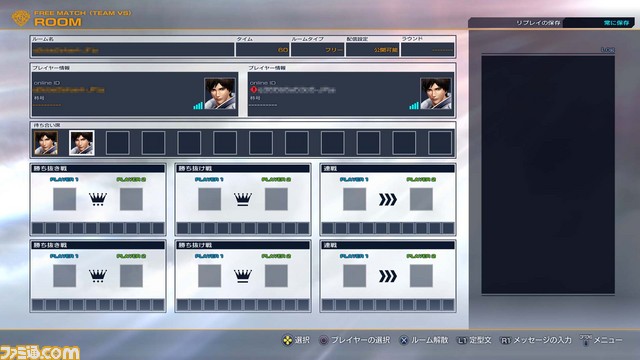Open the replay save setting value
The image size is (640, 360).
(x=598, y=23)
